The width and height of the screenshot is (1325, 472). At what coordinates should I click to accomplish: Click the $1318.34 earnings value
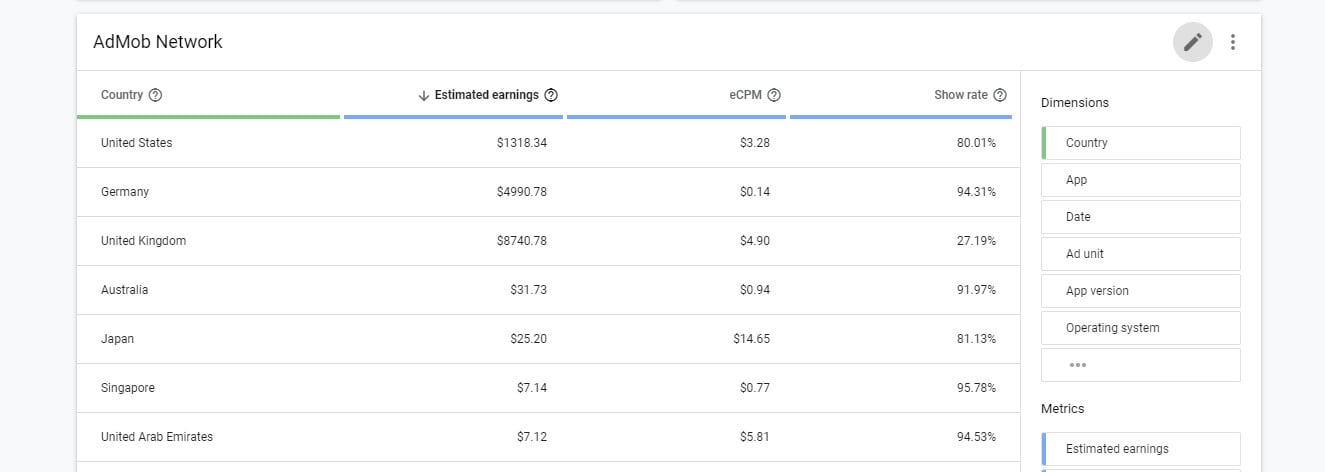coord(522,143)
